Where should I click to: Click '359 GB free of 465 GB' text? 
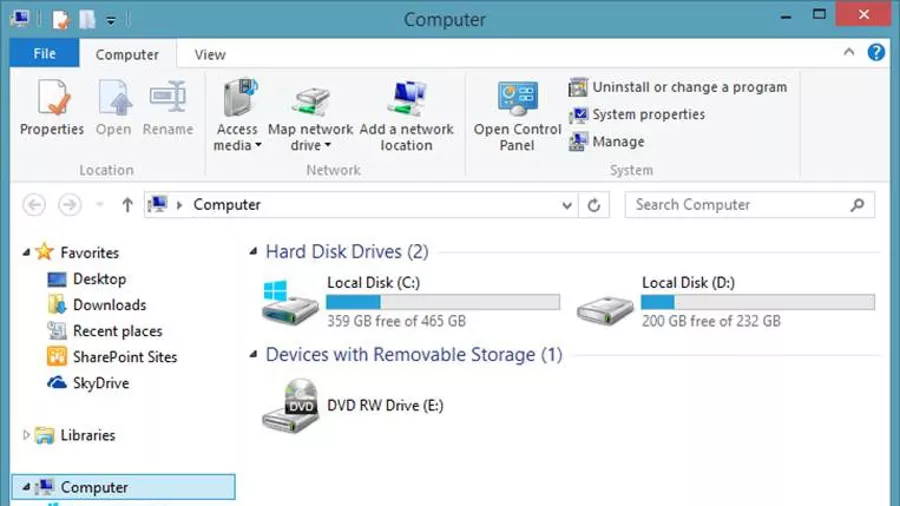click(397, 321)
